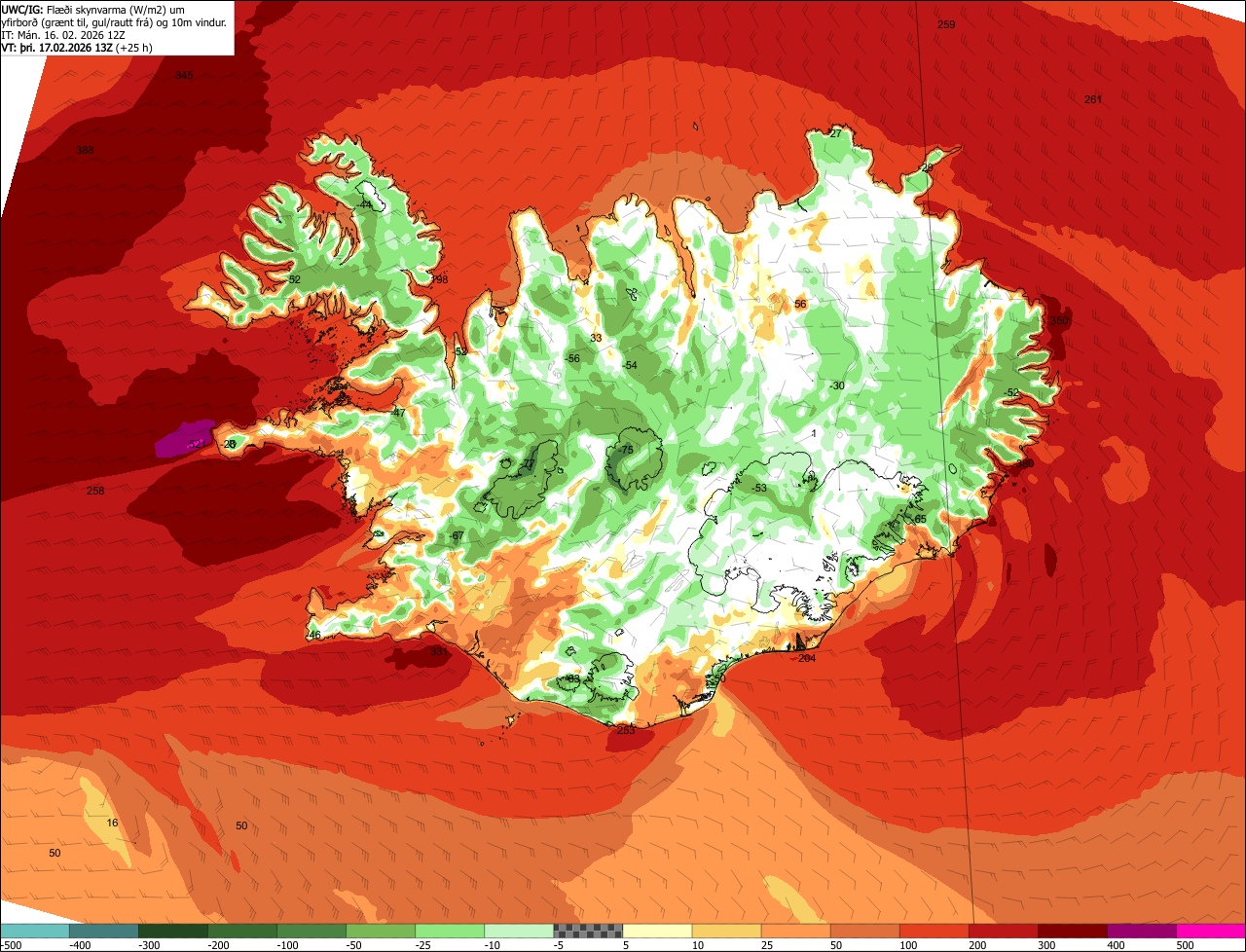Select the -200 to -100 green legend swatch
The width and height of the screenshot is (1246, 952).
click(242, 931)
